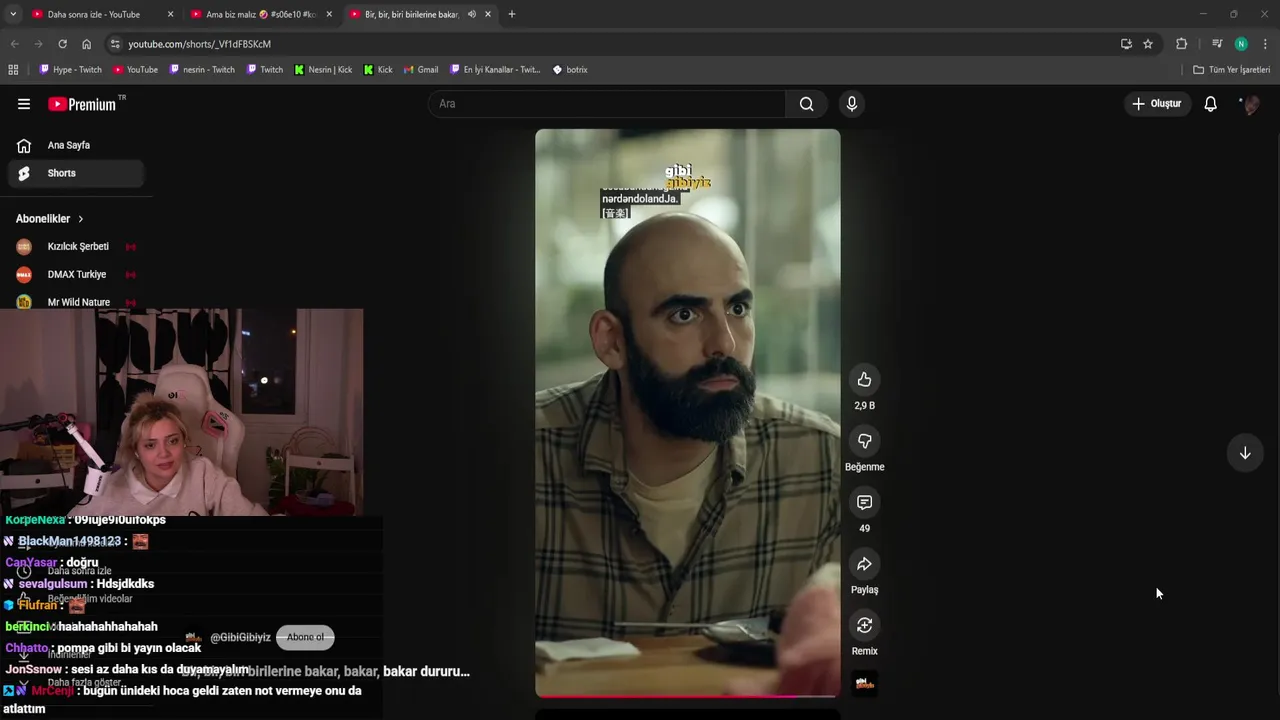Screen dimensions: 1280x720
Task: Open the tab search dropdown arrow
Action: 13,14
